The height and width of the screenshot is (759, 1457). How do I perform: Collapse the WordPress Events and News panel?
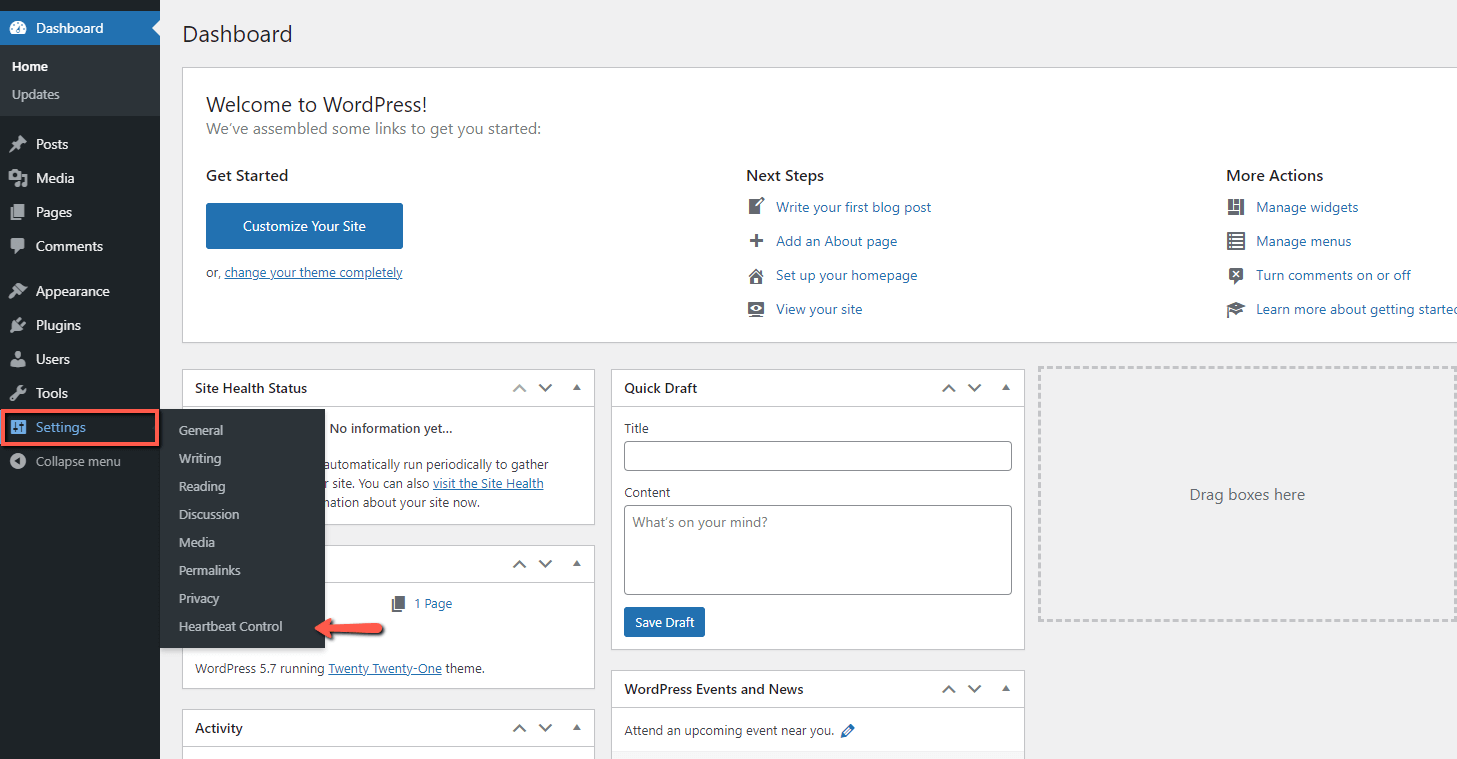[x=1007, y=688]
